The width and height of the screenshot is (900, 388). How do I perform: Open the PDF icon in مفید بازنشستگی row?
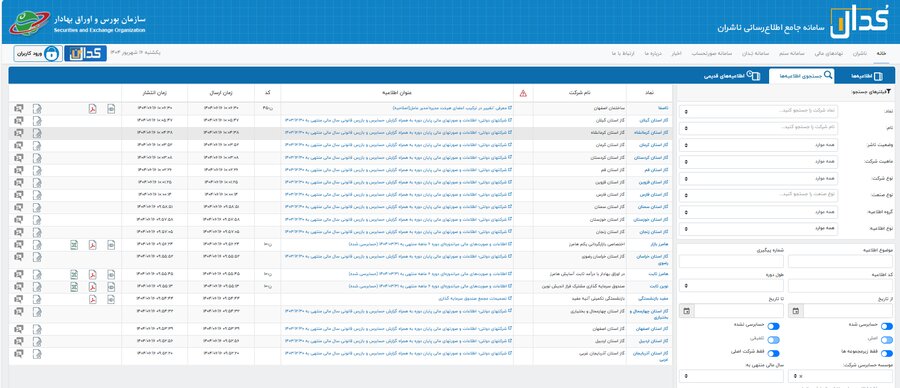tap(92, 299)
